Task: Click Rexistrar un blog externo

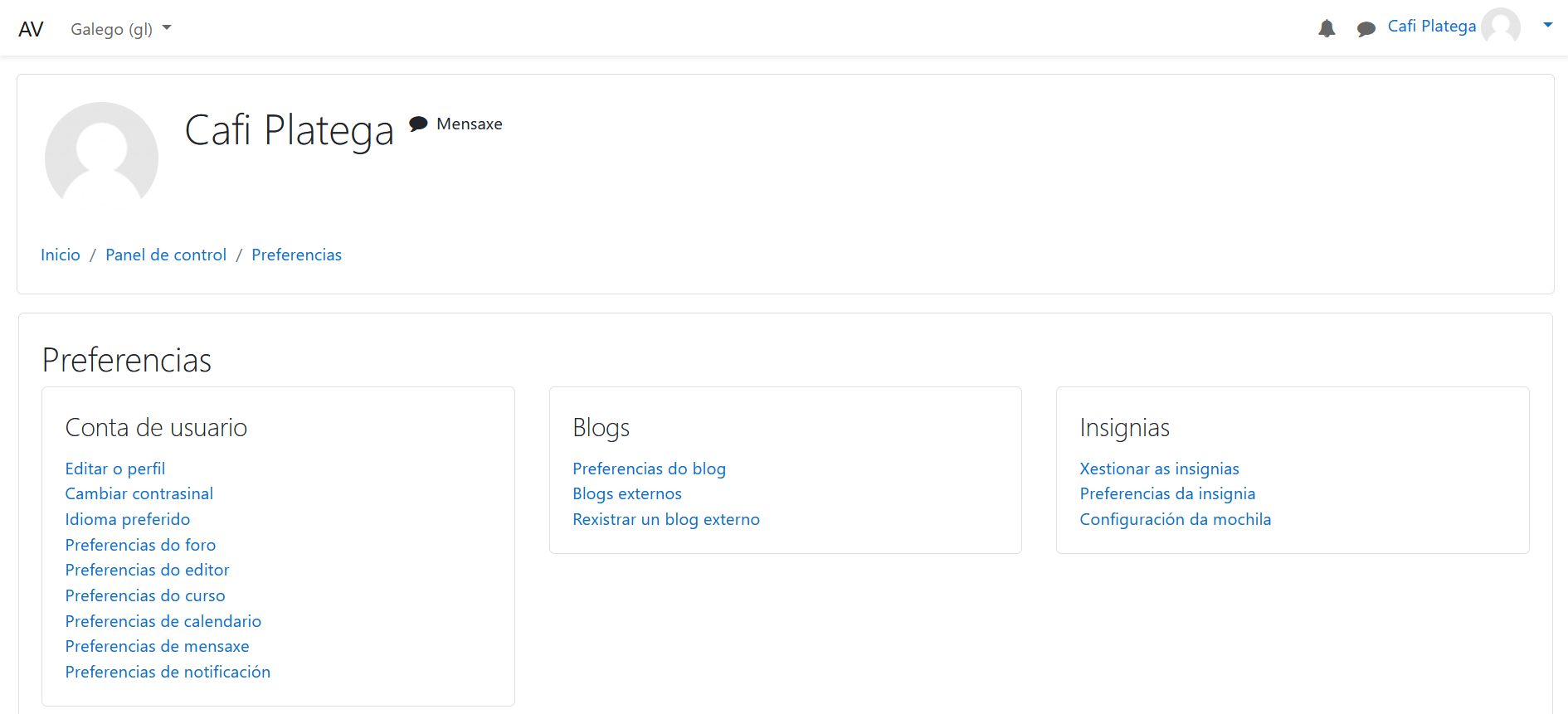Action: tap(666, 519)
